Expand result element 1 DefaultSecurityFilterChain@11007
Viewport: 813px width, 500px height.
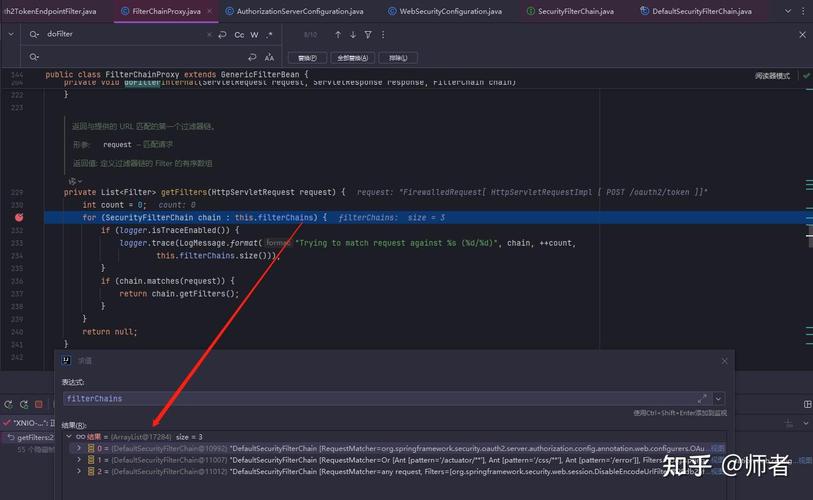tap(79, 460)
